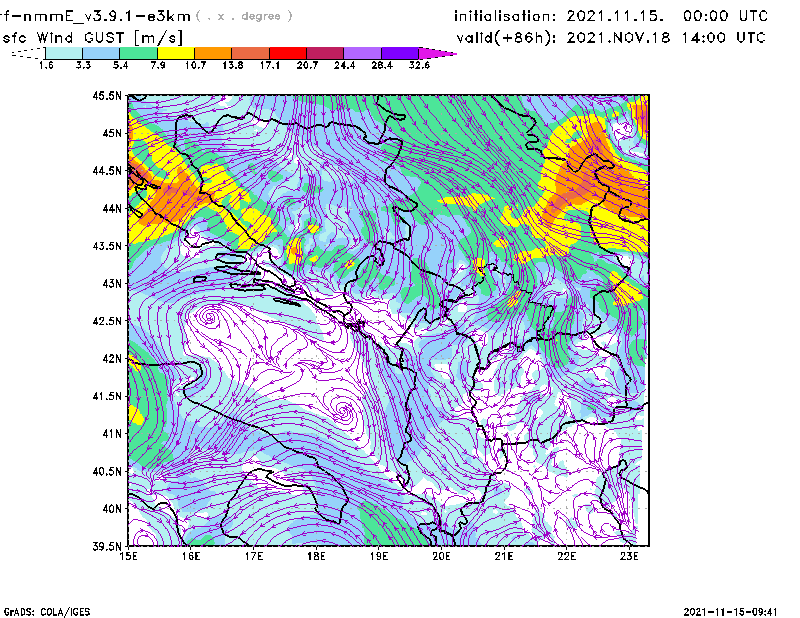Click the 41N latitude label

click(x=112, y=434)
